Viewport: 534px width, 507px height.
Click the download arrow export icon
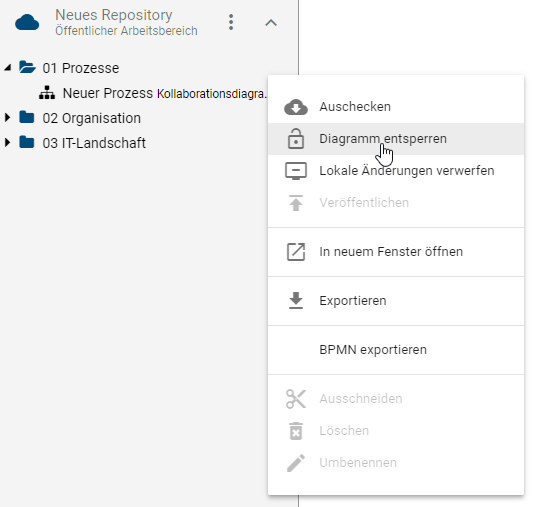[x=296, y=301]
